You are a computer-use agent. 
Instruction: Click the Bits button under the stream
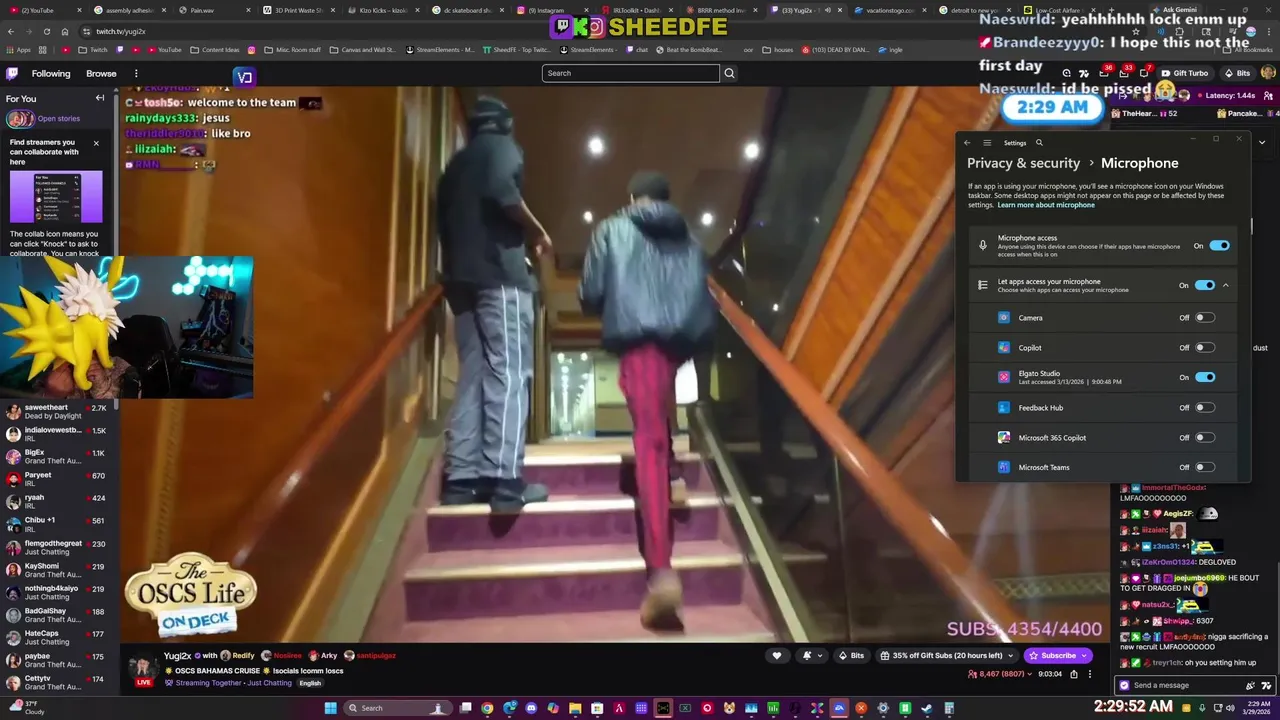click(x=851, y=656)
